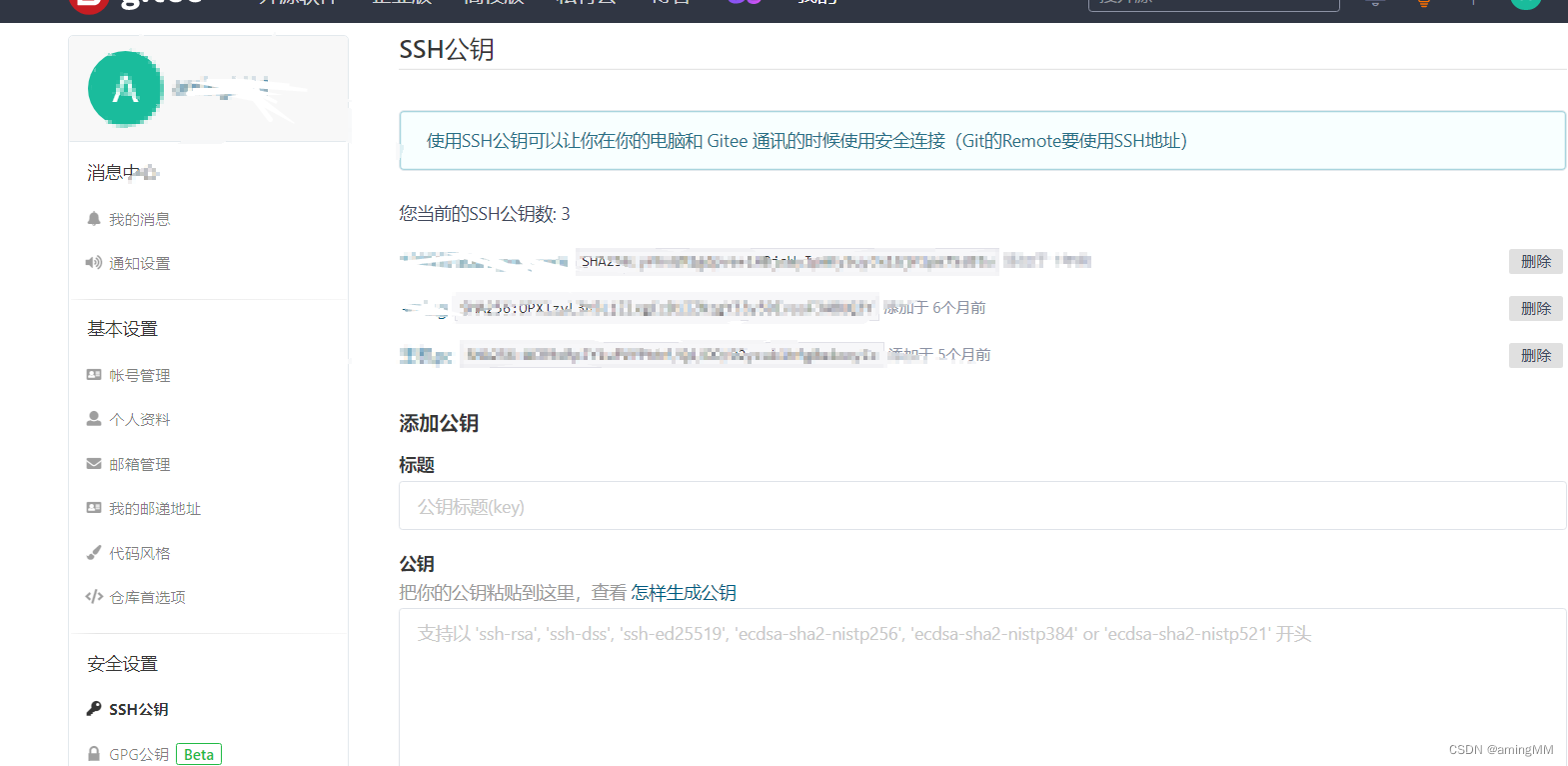Click the address card icon beside 我的邮递地址

[94, 508]
